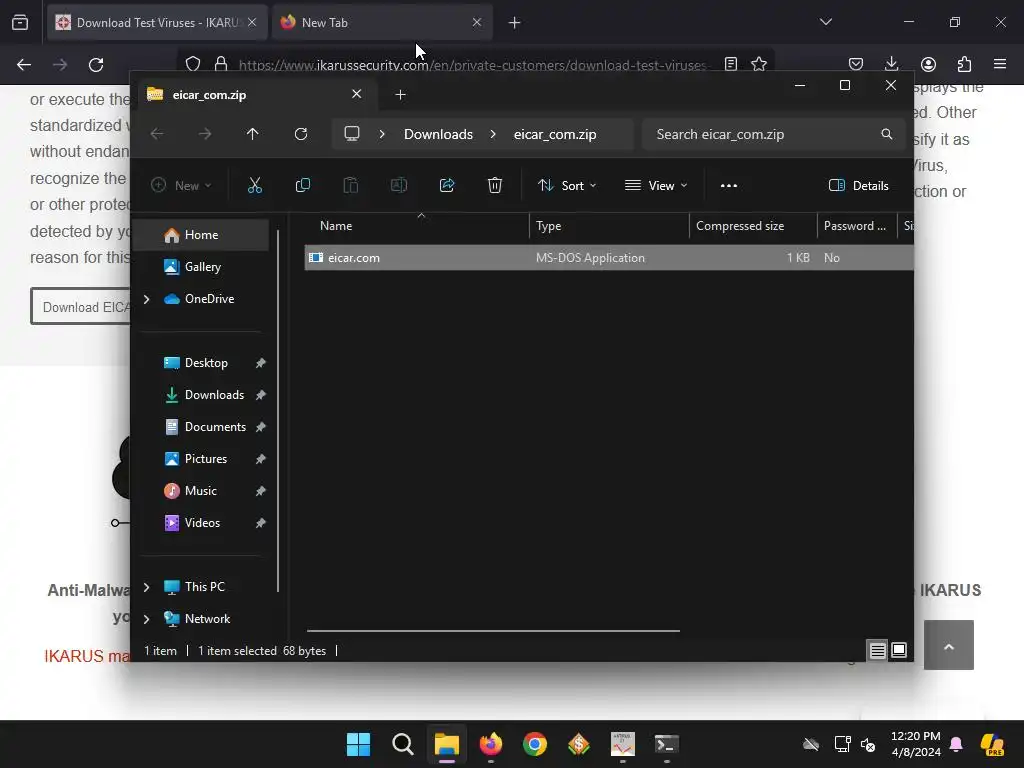
Task: Open Videos from the navigation pane
Action: pyautogui.click(x=200, y=523)
